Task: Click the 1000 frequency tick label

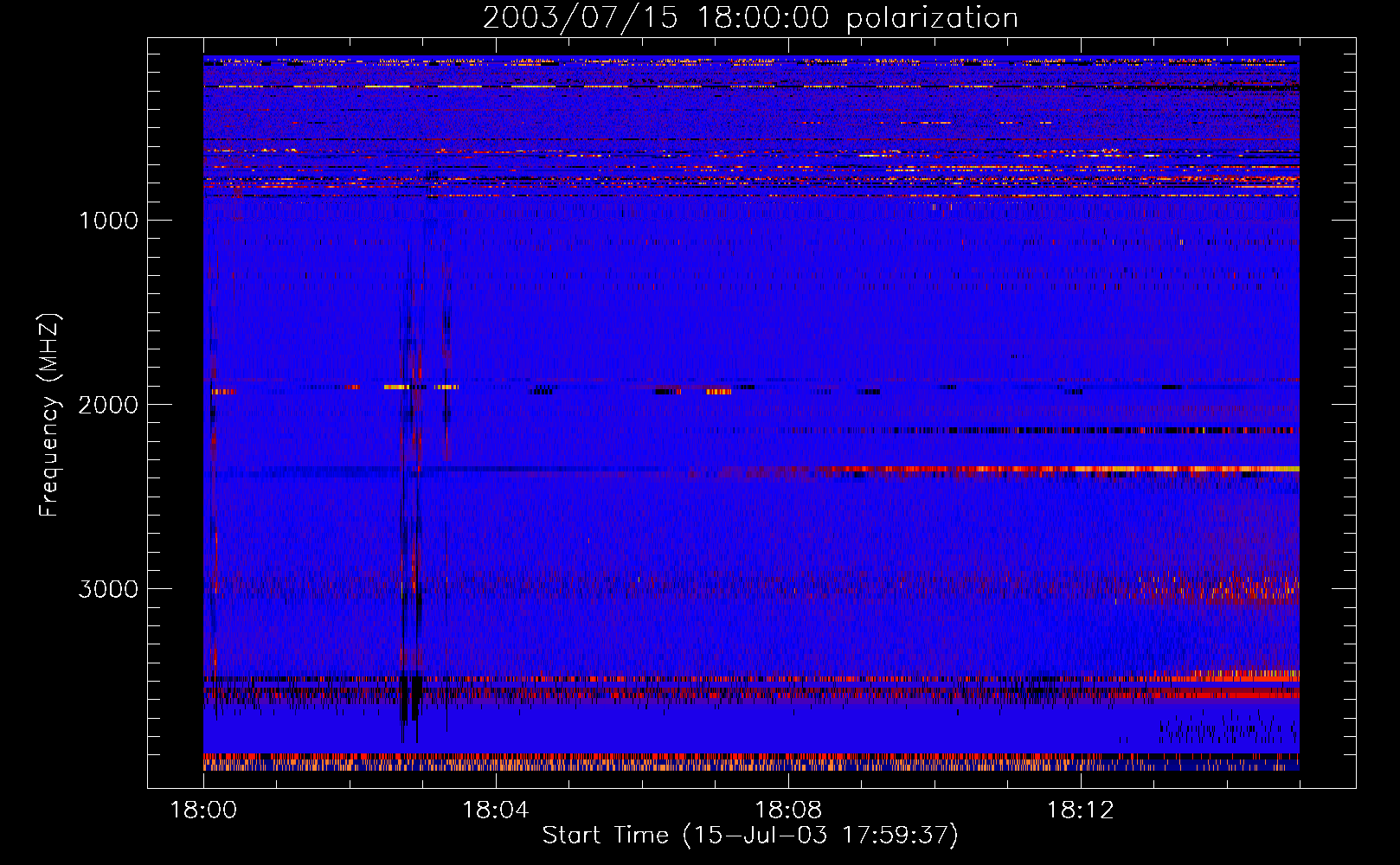Action: tap(108, 221)
